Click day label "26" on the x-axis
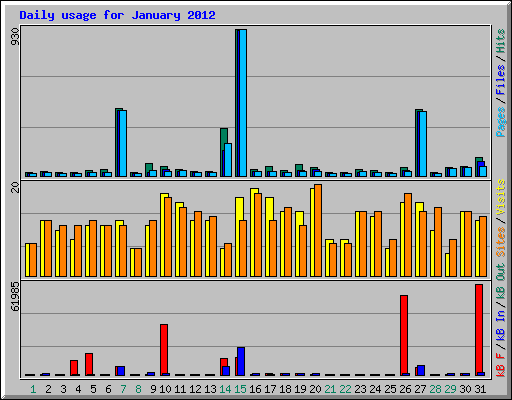This screenshot has height=400, width=512. point(405,389)
